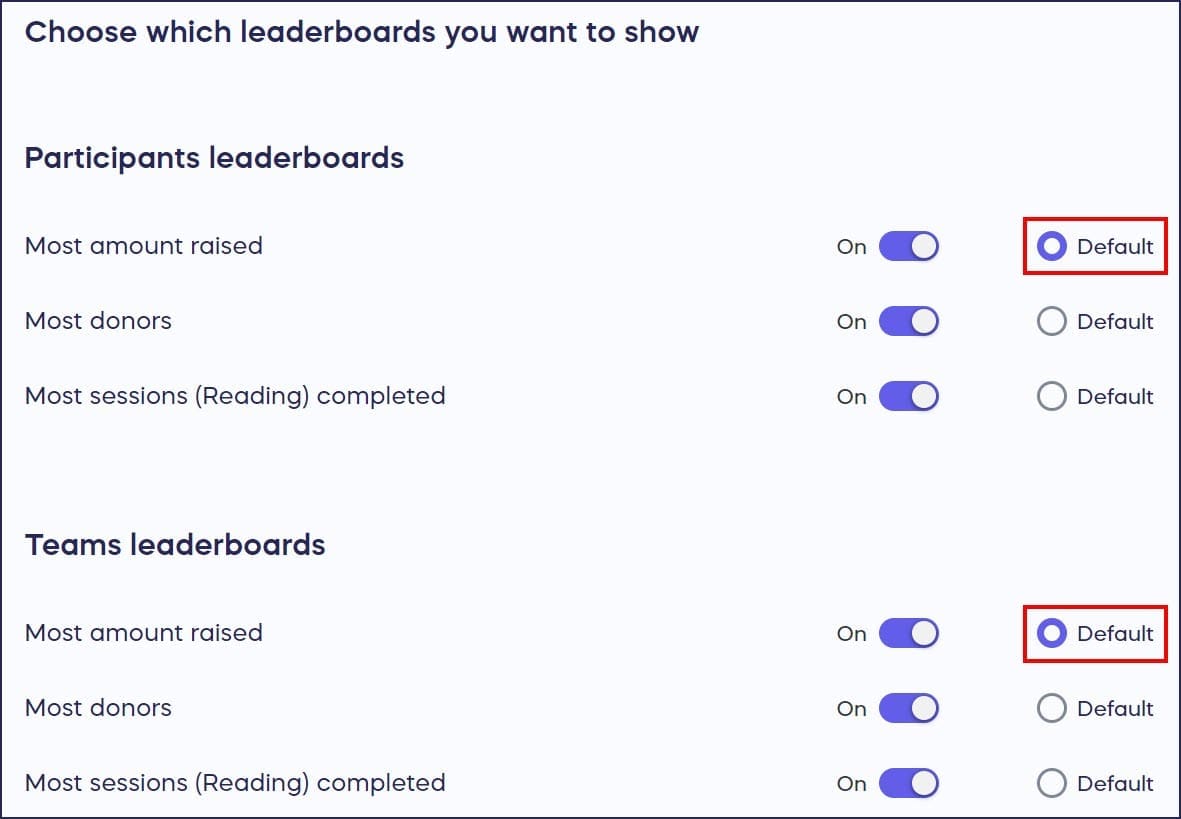Toggle Teams 'Most amount raised' switch
This screenshot has width=1181, height=819.
pos(908,633)
